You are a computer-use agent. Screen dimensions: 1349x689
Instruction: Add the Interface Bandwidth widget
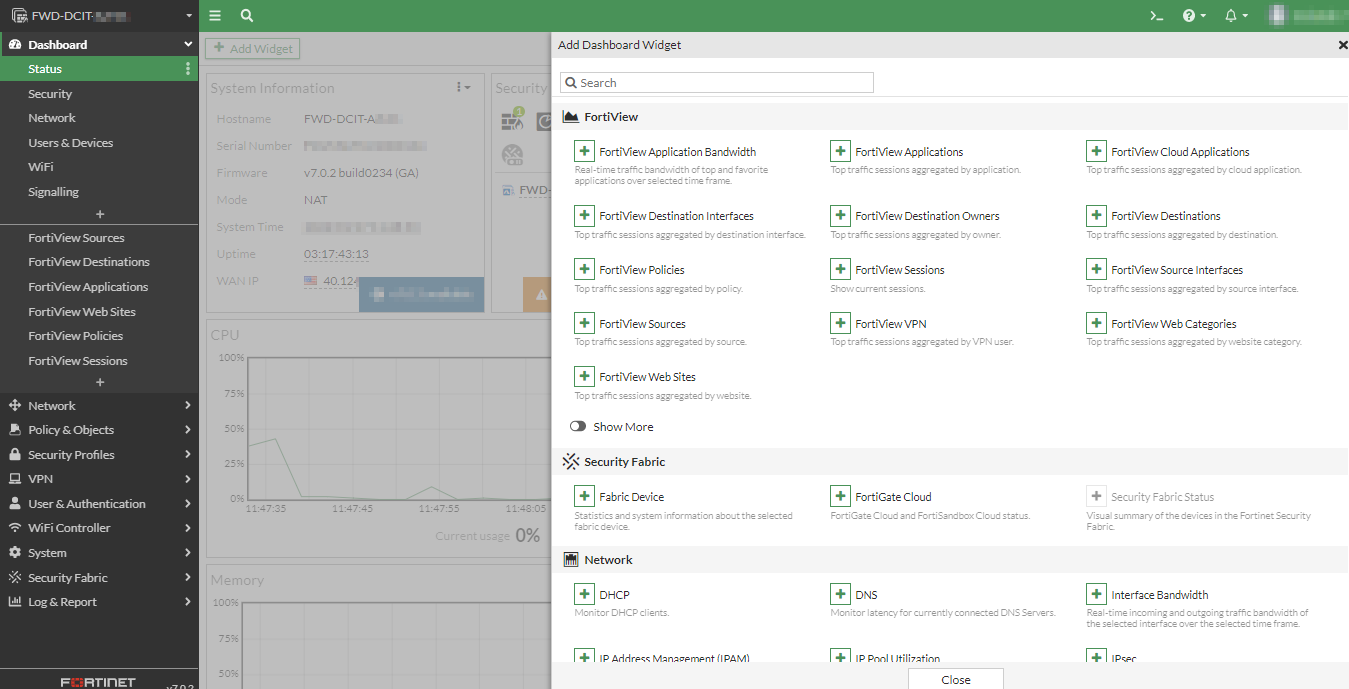(x=1097, y=594)
